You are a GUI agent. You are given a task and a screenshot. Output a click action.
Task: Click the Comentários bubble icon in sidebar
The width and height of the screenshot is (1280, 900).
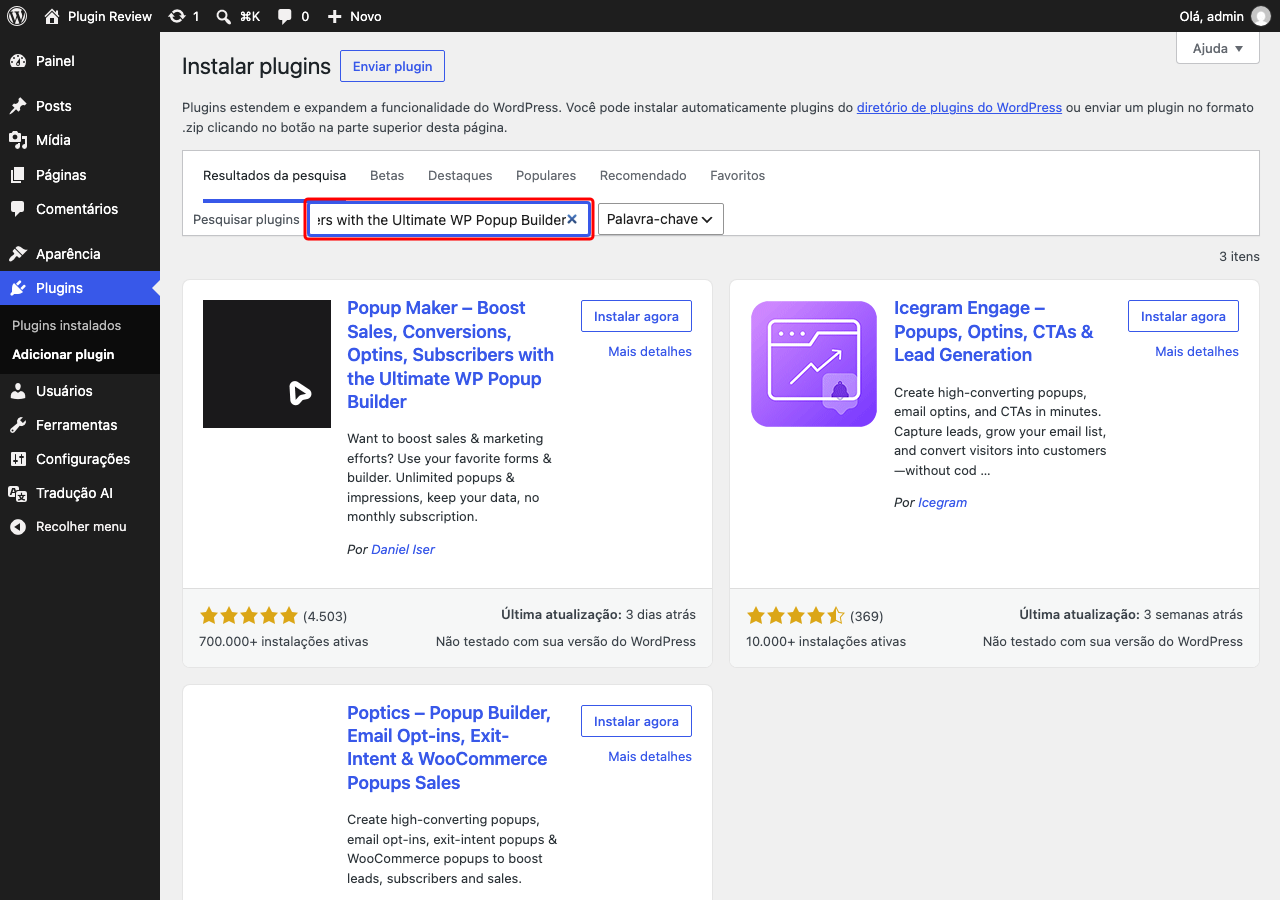18,209
